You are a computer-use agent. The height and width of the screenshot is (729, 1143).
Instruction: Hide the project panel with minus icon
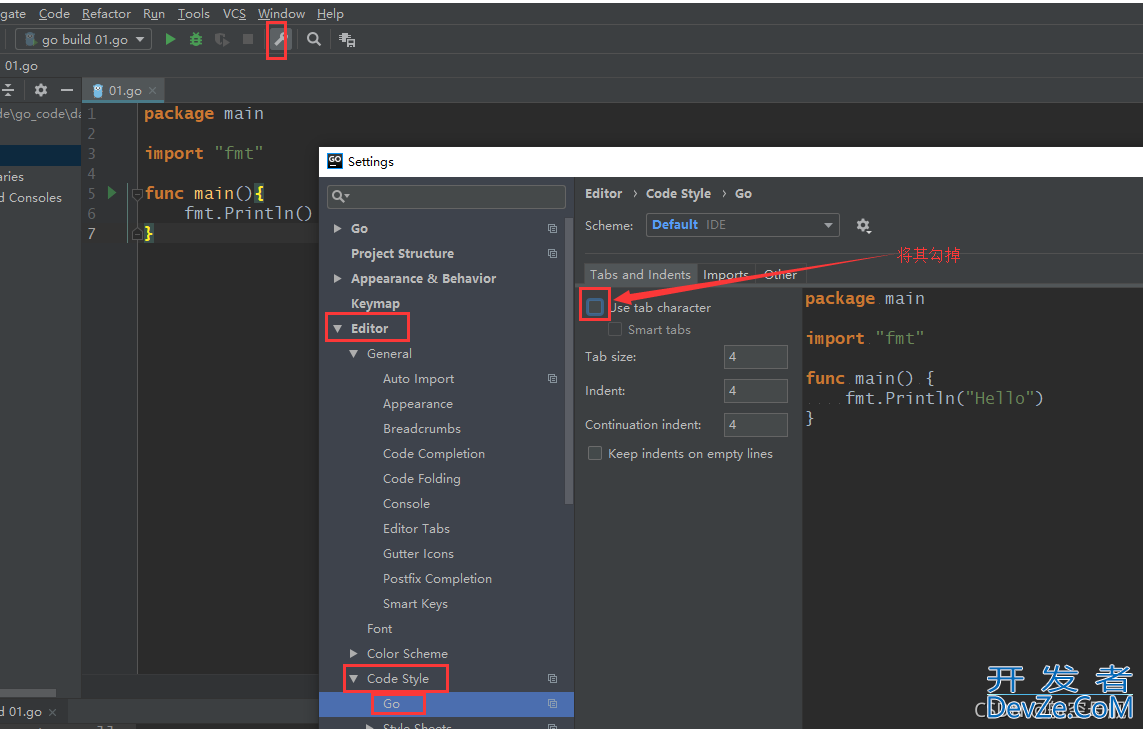coord(67,90)
